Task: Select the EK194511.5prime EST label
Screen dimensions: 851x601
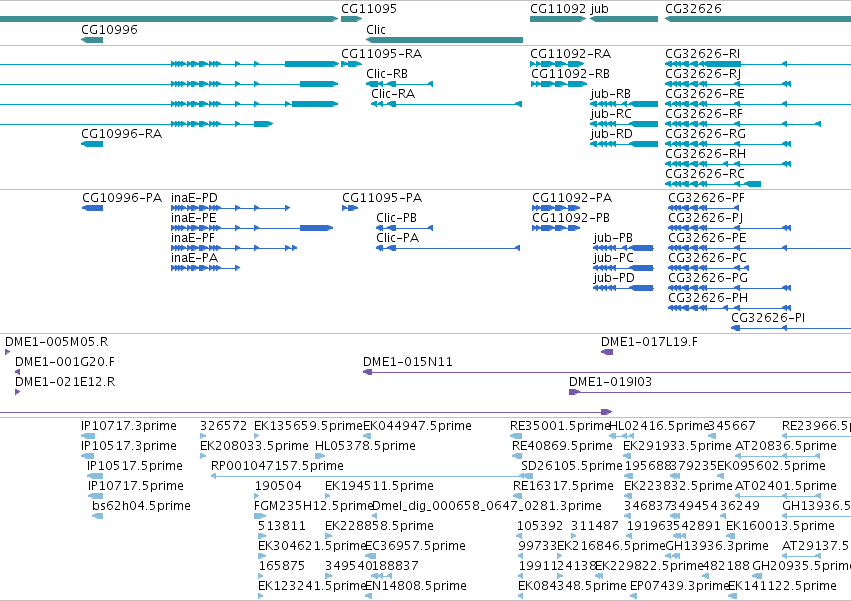Action: (x=379, y=486)
